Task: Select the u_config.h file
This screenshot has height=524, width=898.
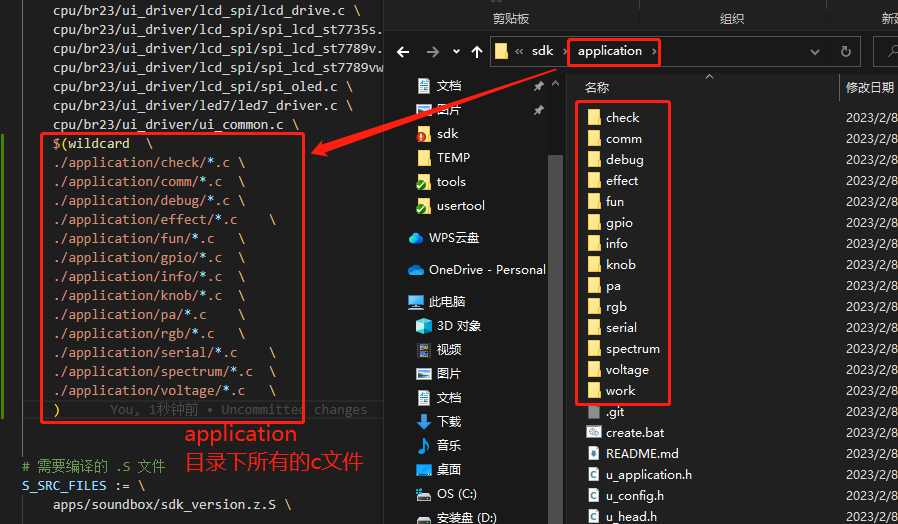Action: tap(626, 496)
